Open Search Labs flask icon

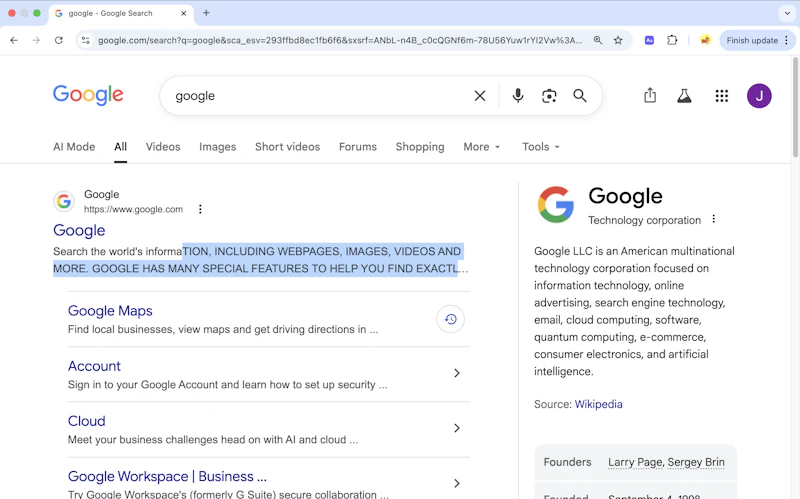(684, 95)
